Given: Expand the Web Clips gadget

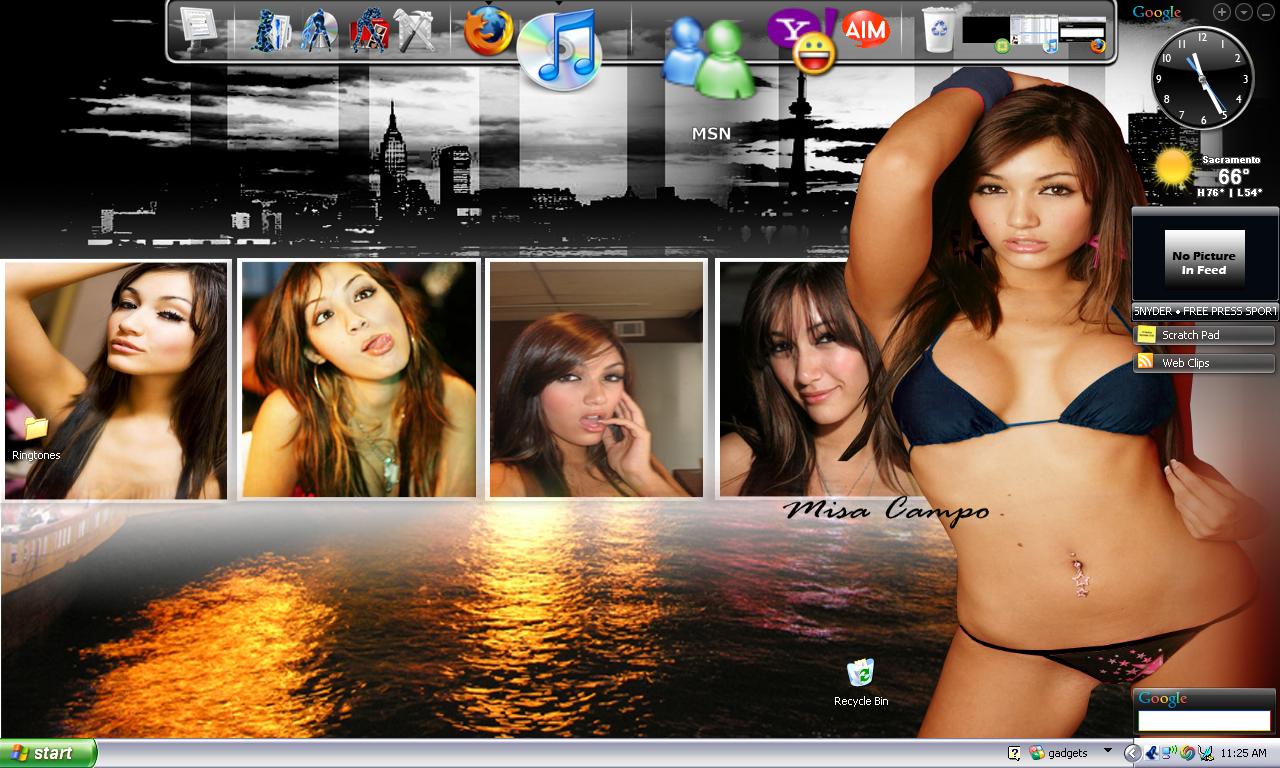Looking at the screenshot, I should coord(1204,363).
